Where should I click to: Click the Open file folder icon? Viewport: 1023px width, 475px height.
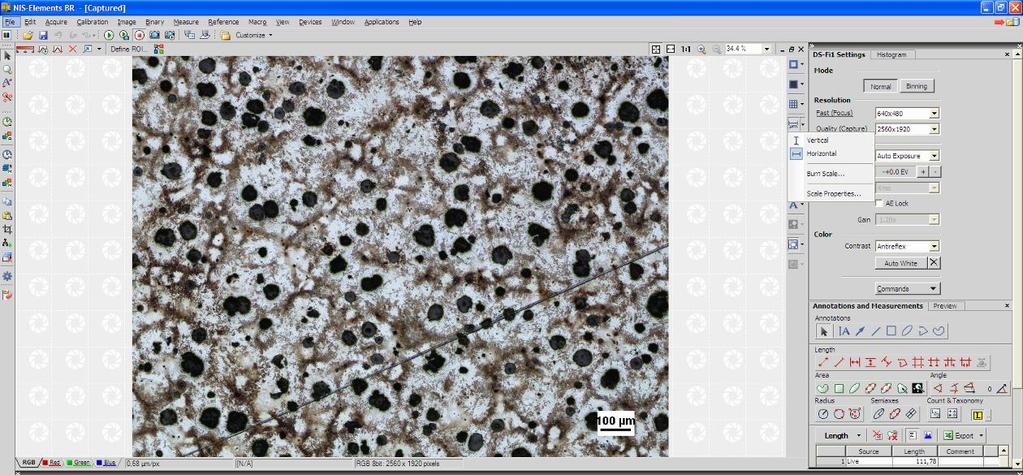pyautogui.click(x=27, y=35)
